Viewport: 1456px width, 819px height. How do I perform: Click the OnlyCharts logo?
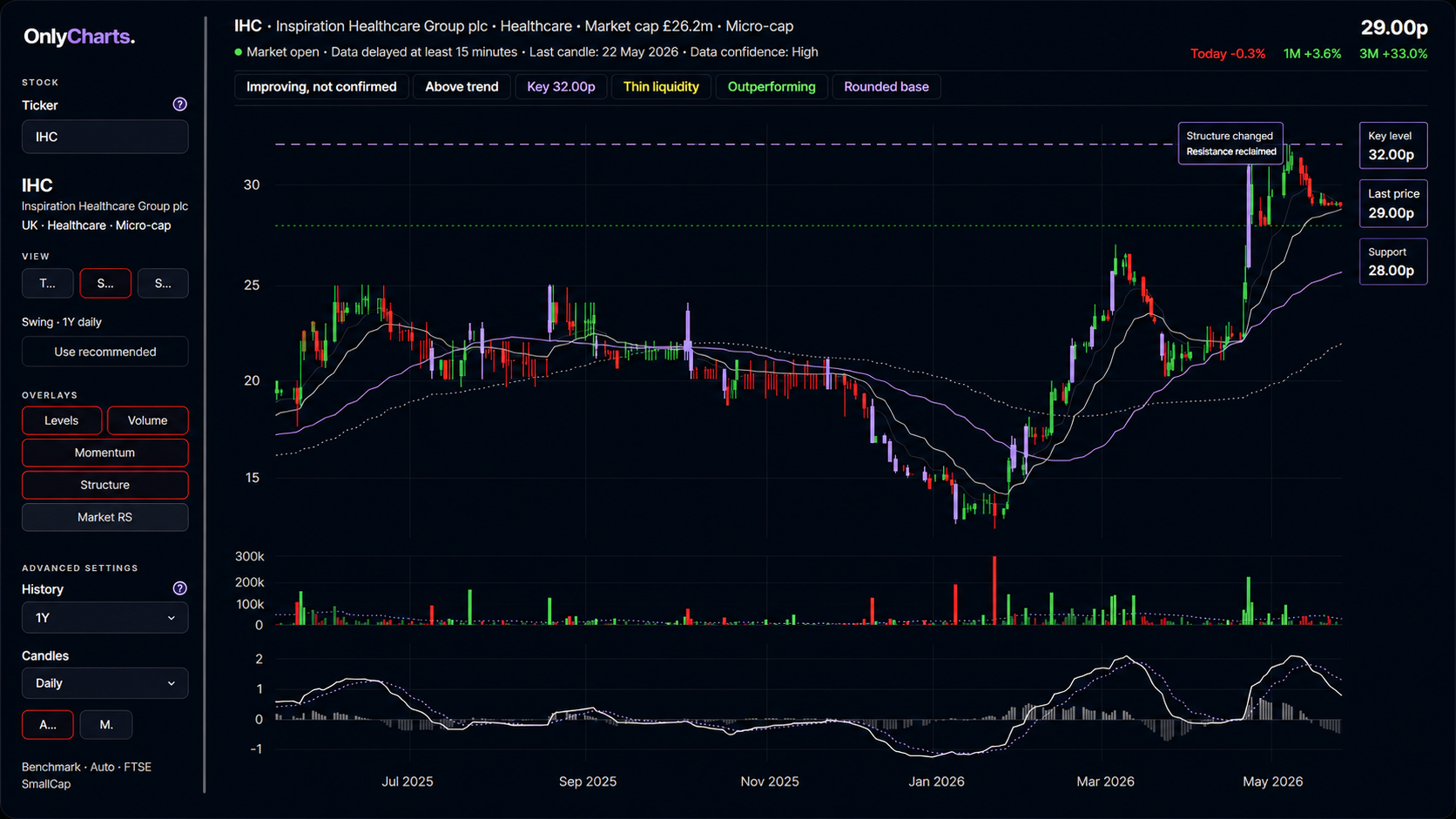79,37
